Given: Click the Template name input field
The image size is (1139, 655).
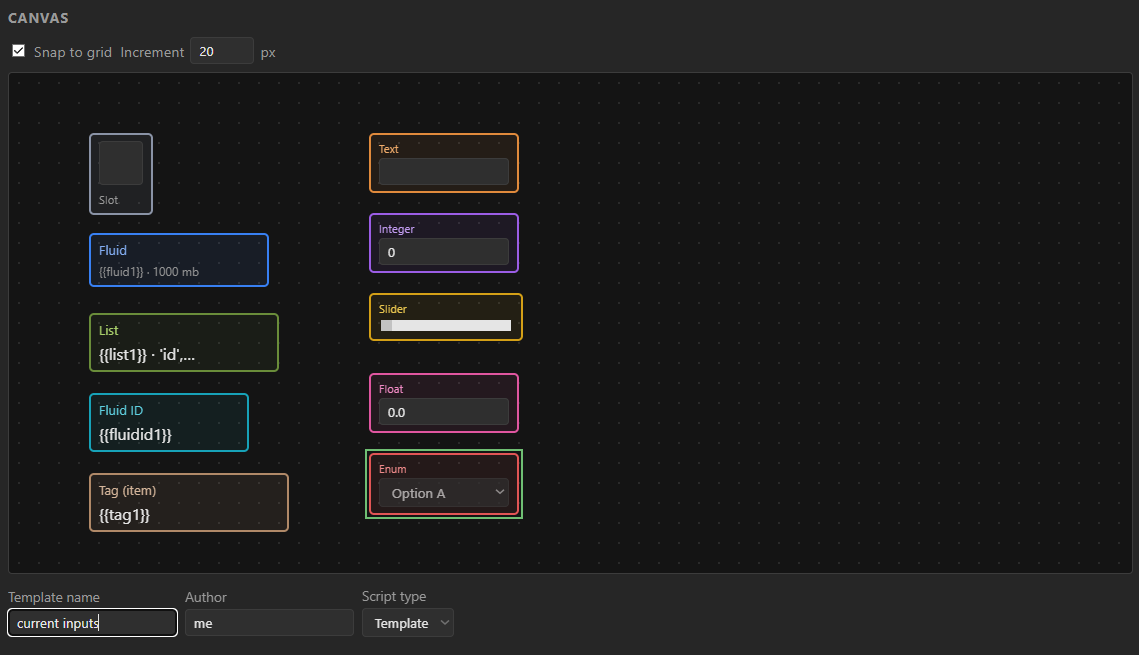Looking at the screenshot, I should pyautogui.click(x=92, y=623).
